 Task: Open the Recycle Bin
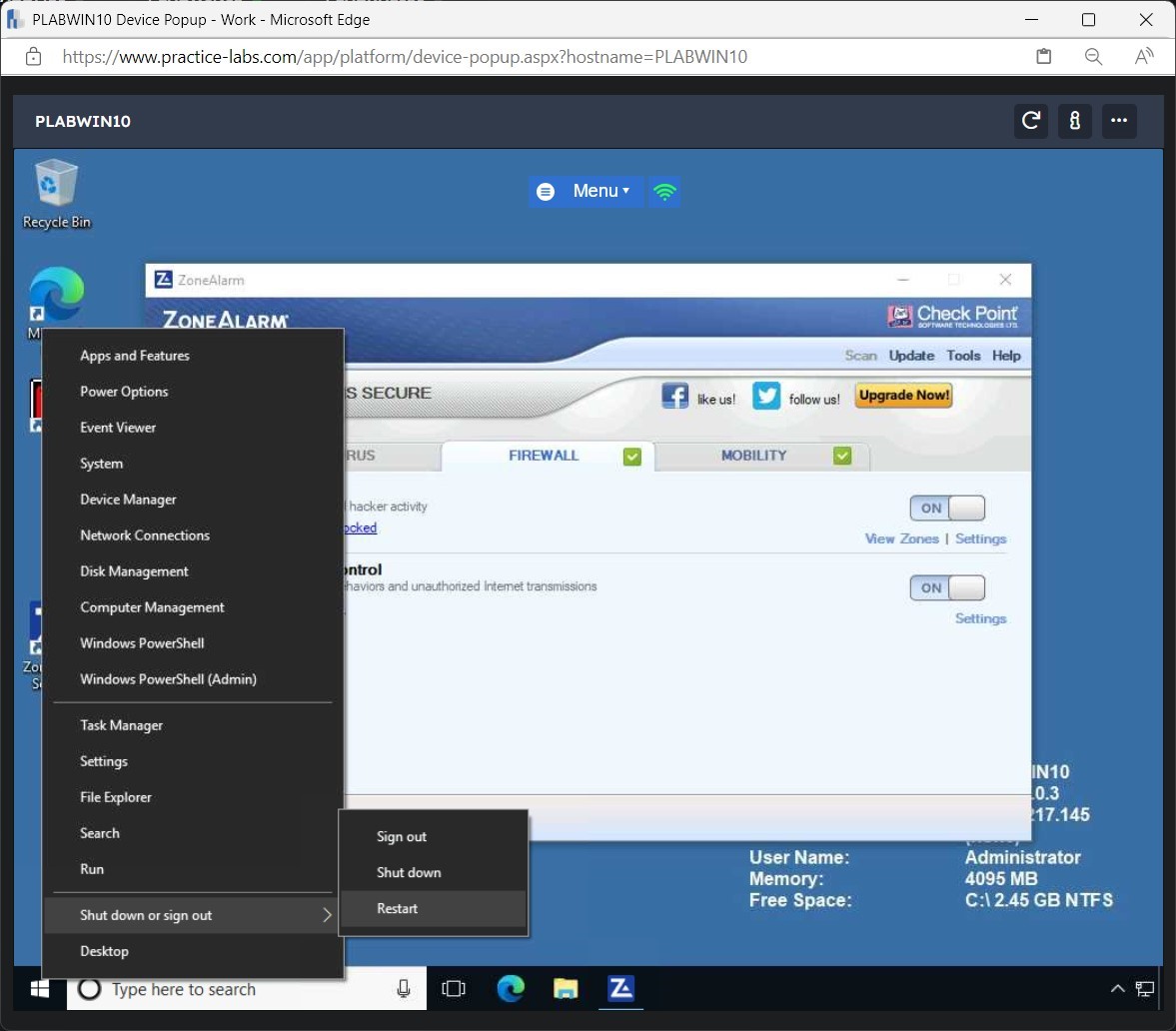pyautogui.click(x=55, y=190)
